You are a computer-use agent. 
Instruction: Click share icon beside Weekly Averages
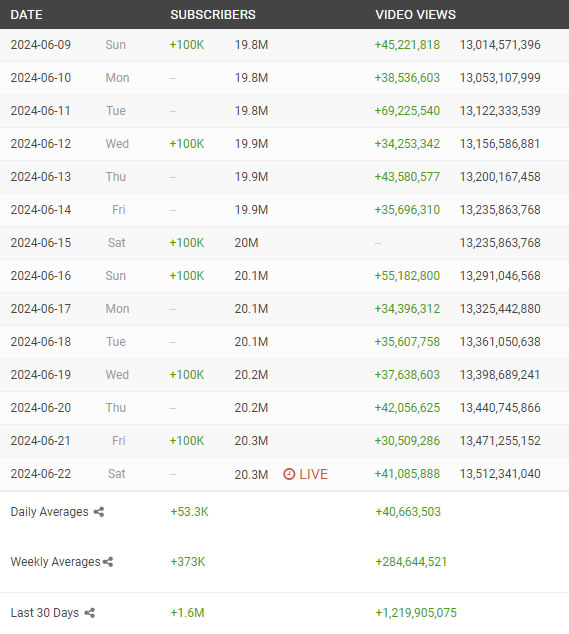pos(108,562)
